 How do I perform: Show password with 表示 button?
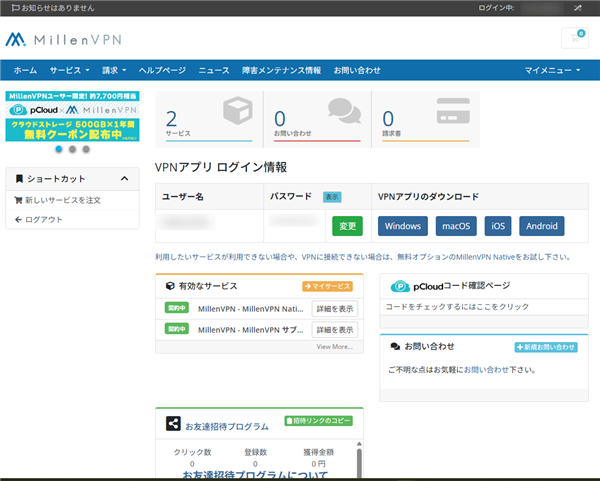click(332, 197)
